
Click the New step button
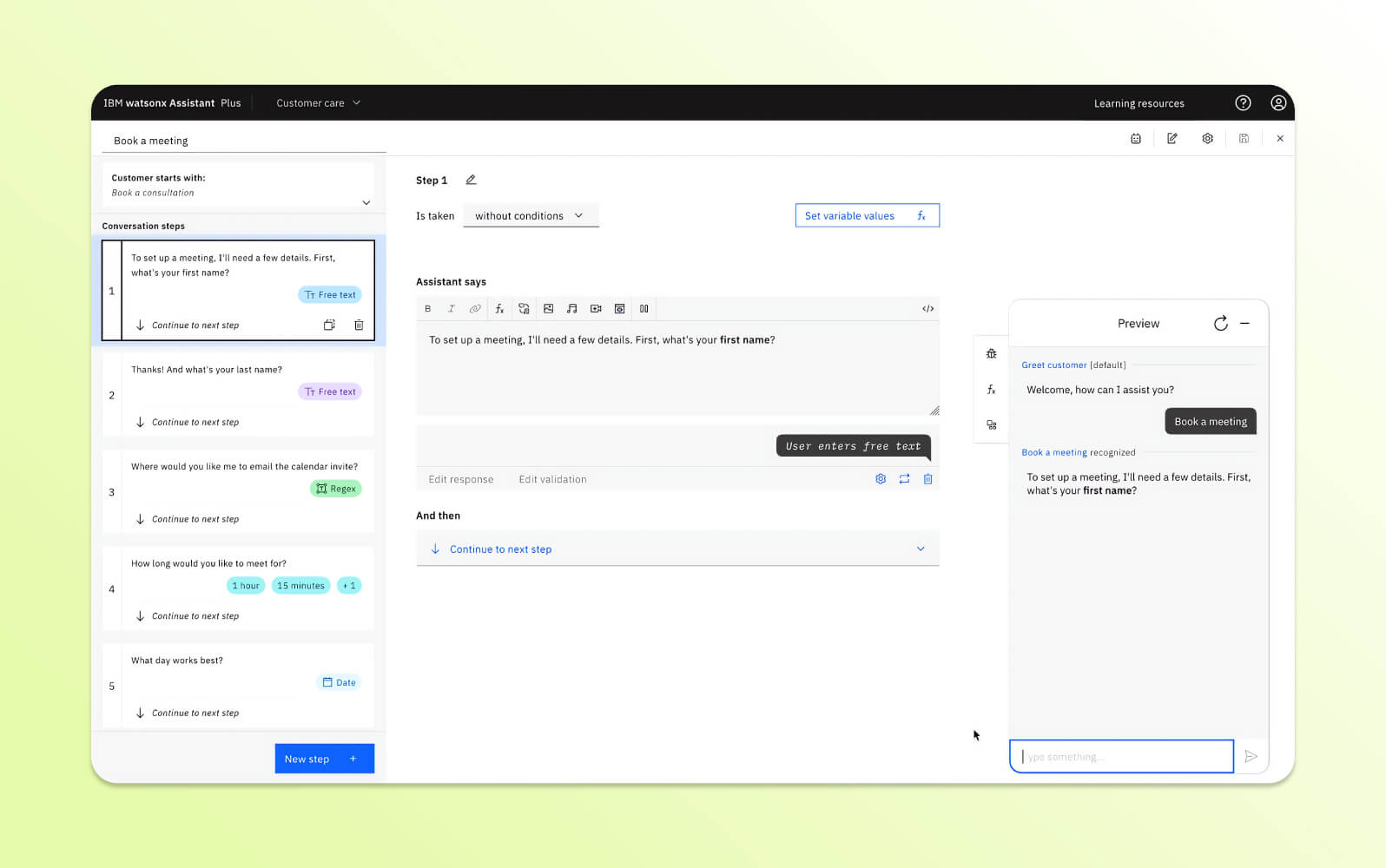324,758
